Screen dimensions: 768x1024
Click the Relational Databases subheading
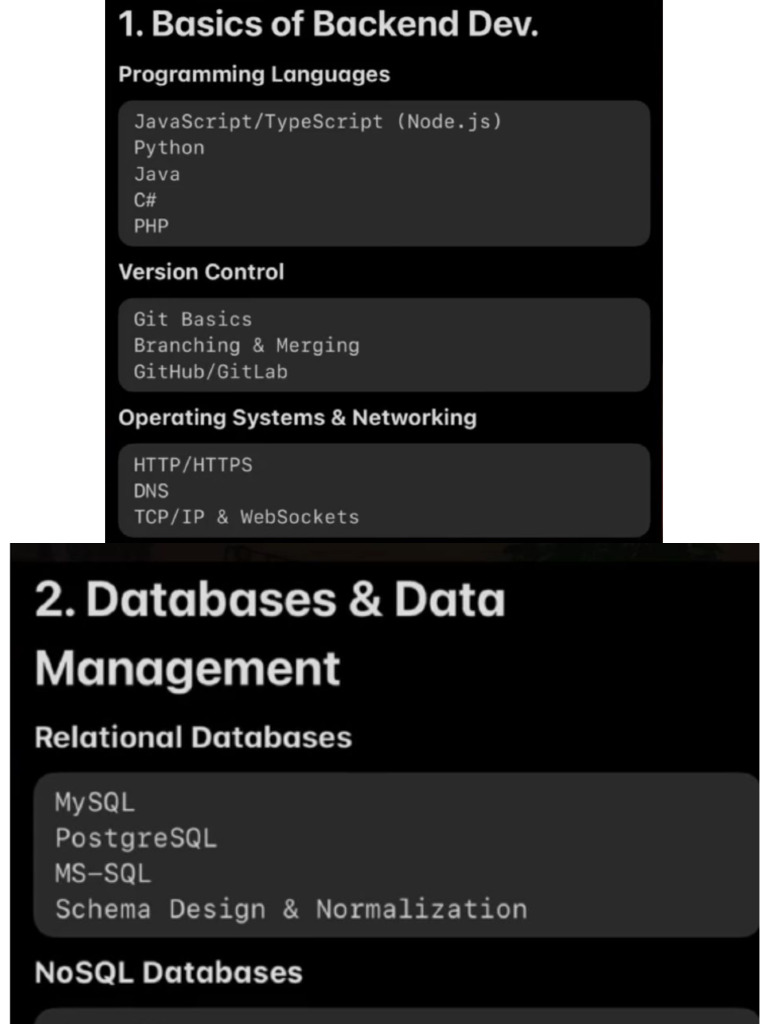coord(193,738)
